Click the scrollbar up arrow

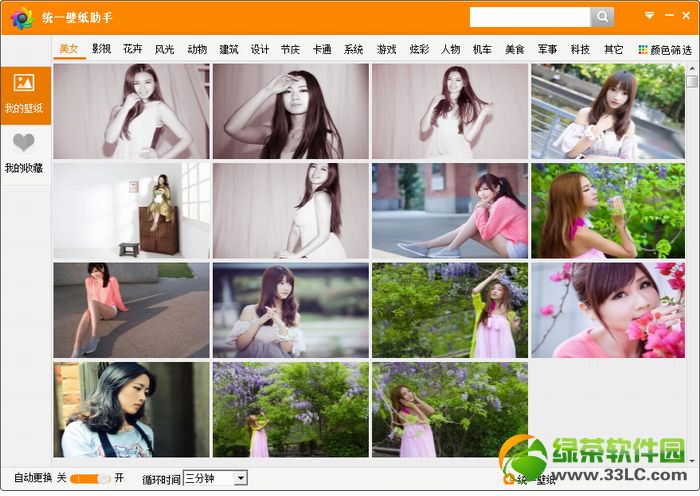tap(692, 69)
